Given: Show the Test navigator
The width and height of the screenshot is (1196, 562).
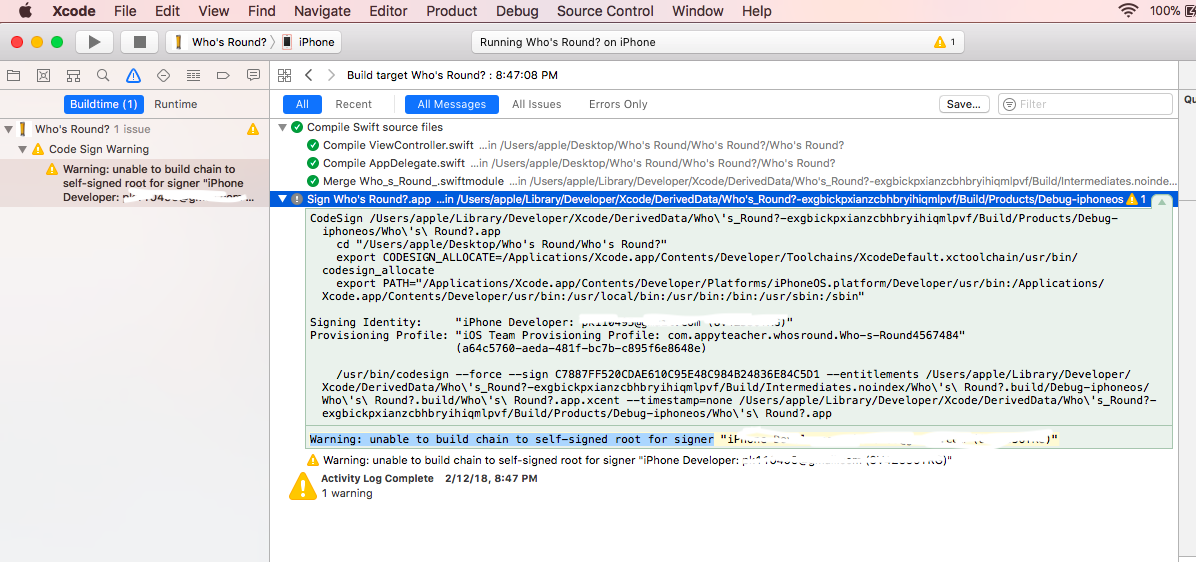Looking at the screenshot, I should pos(162,75).
